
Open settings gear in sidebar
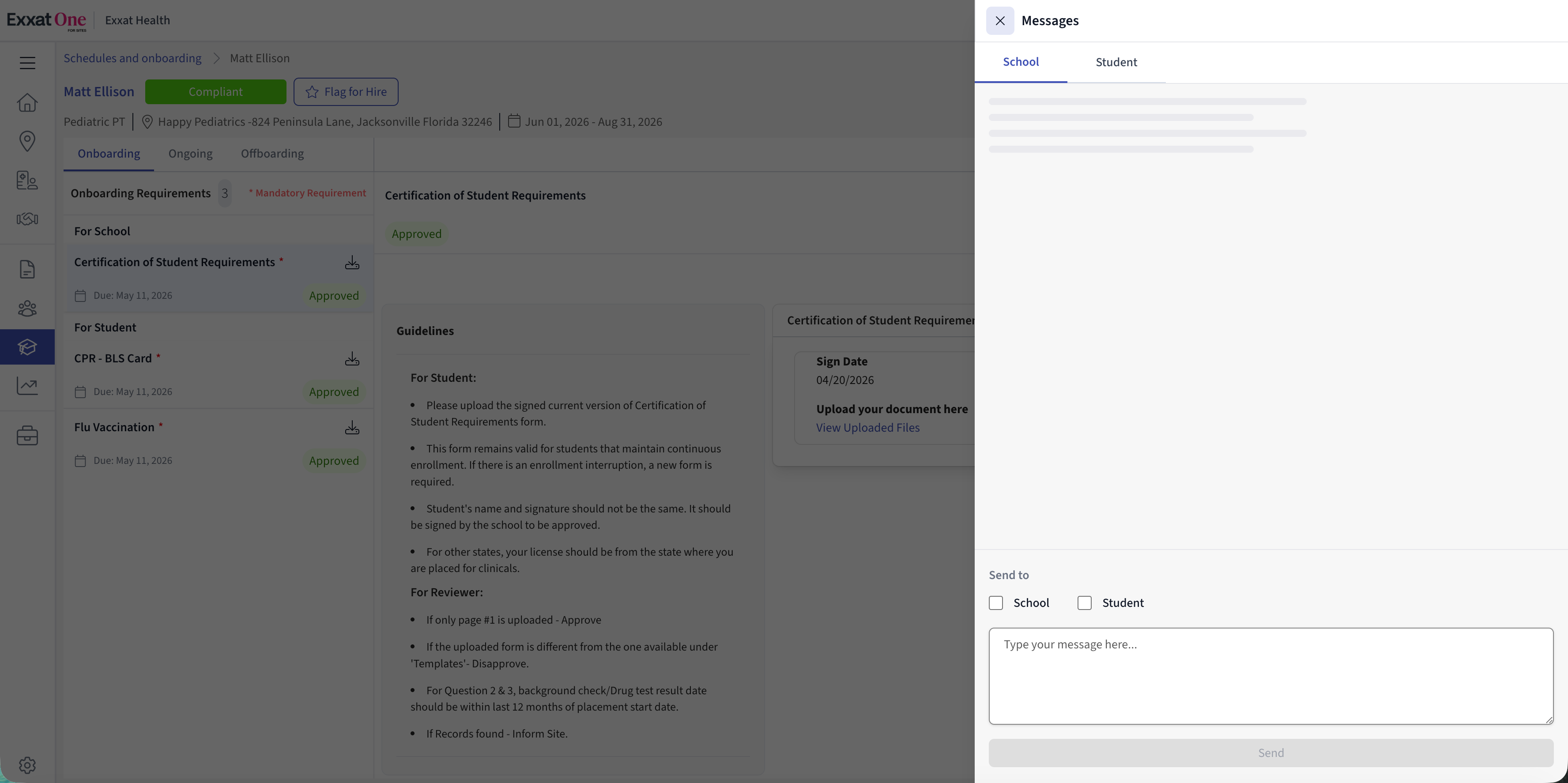pyautogui.click(x=27, y=765)
